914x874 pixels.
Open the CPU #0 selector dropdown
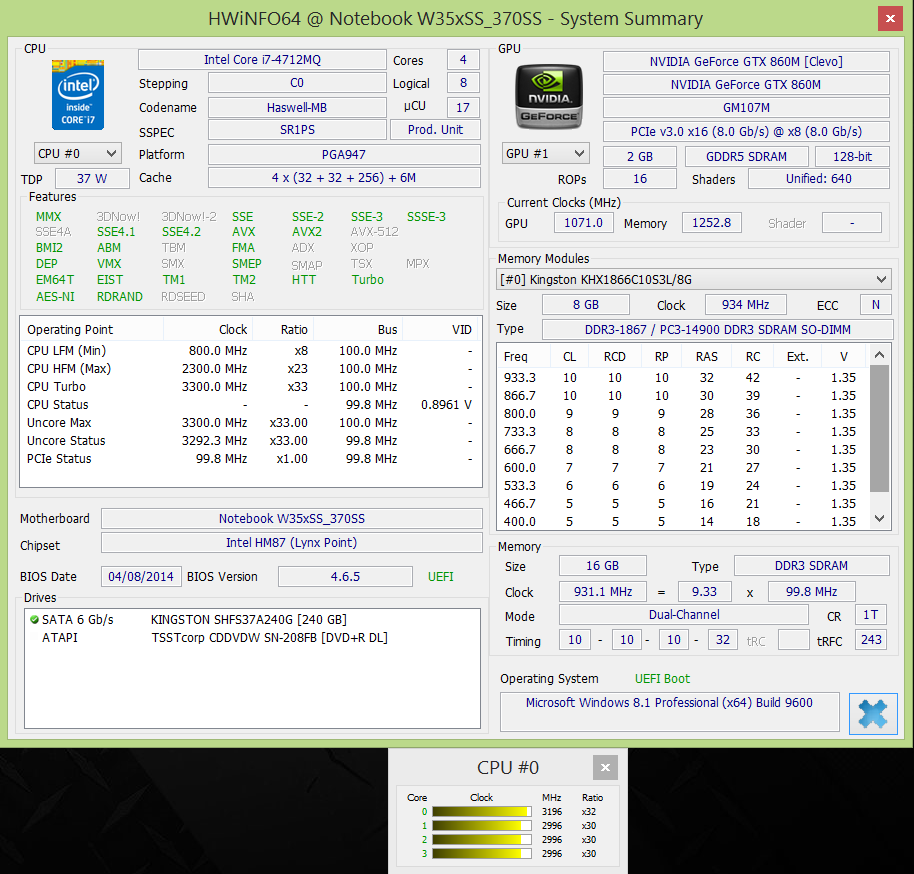click(78, 154)
